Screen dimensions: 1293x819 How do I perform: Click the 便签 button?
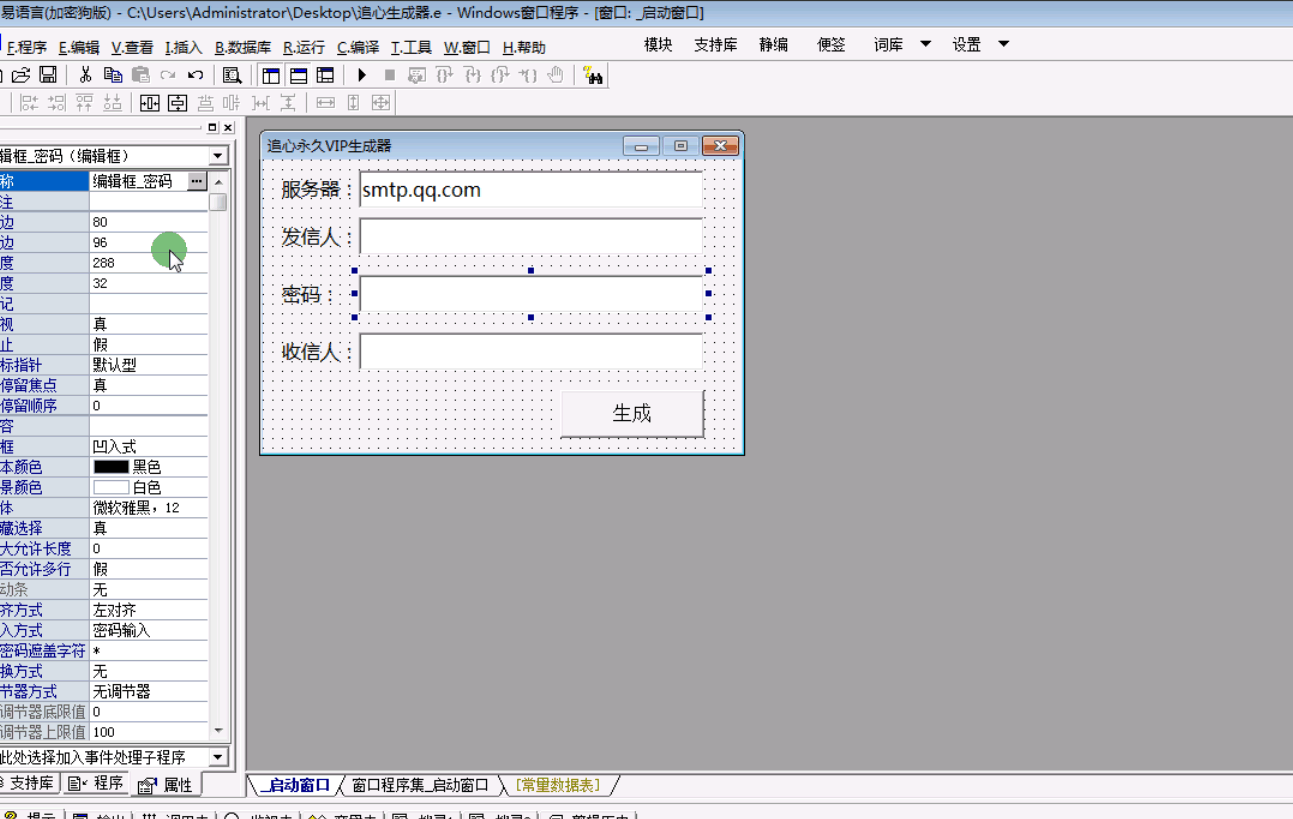tap(831, 44)
